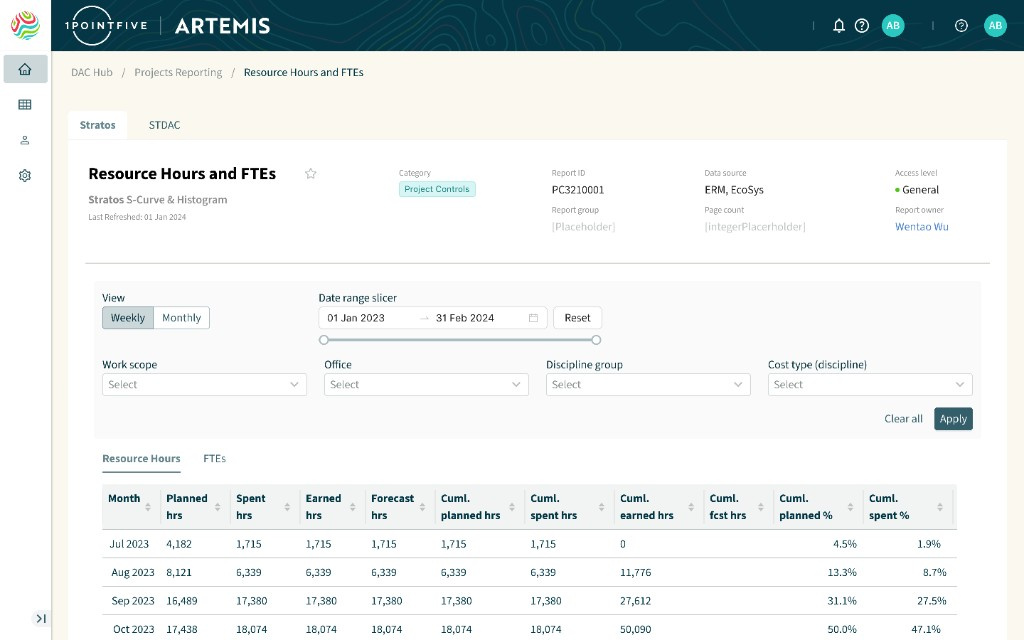Click the Resource Hours and FTEs breadcrumb

click(x=304, y=72)
